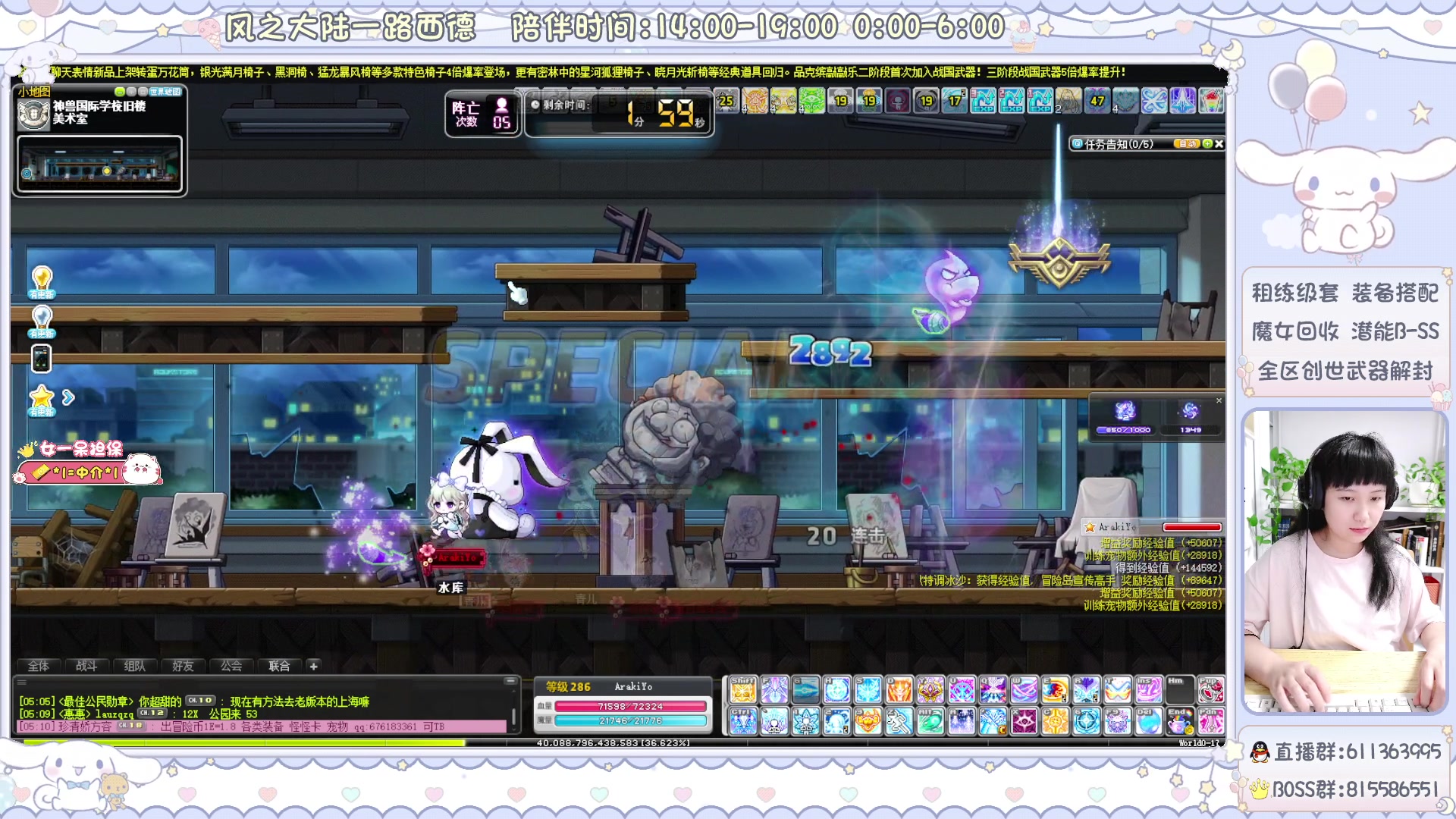1456x819 pixels.
Task: Click the swirl icon showing 1349
Action: tap(1190, 412)
